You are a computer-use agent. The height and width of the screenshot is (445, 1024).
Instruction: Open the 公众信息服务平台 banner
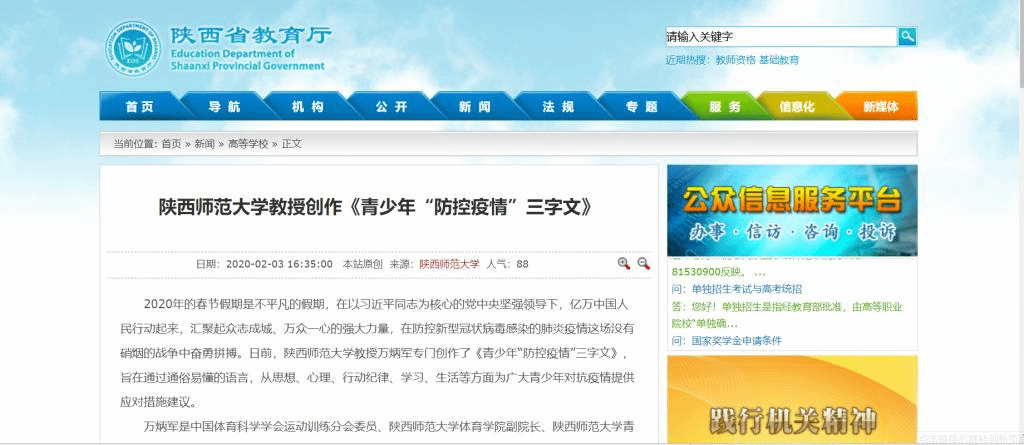coord(792,210)
